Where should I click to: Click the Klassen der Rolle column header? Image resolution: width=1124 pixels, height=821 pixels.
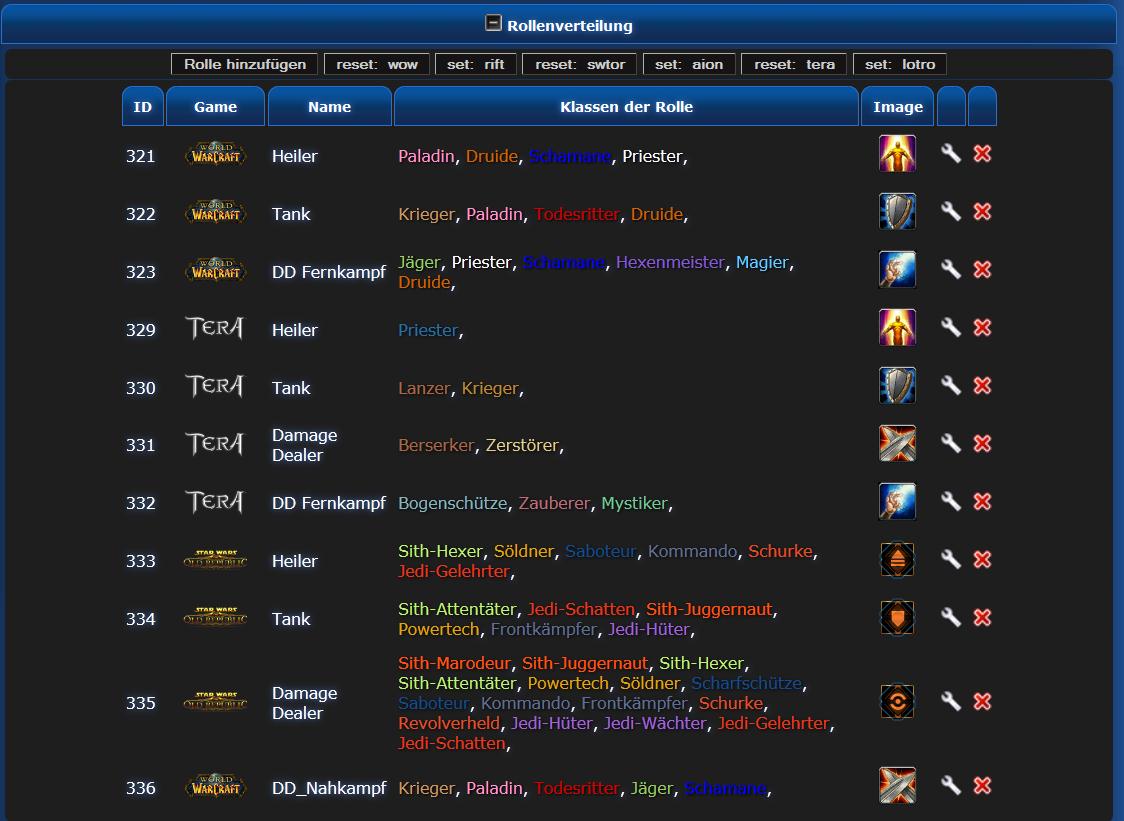tap(626, 107)
